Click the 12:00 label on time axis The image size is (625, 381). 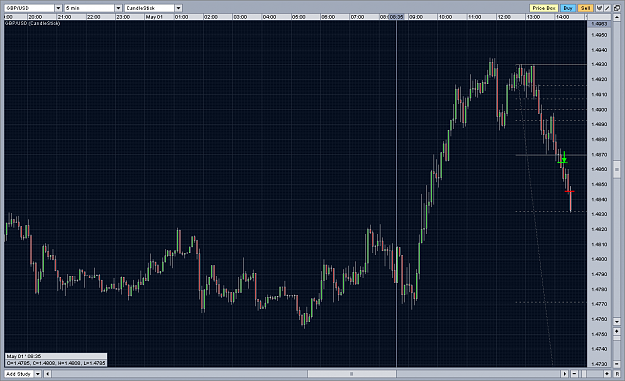click(x=504, y=17)
